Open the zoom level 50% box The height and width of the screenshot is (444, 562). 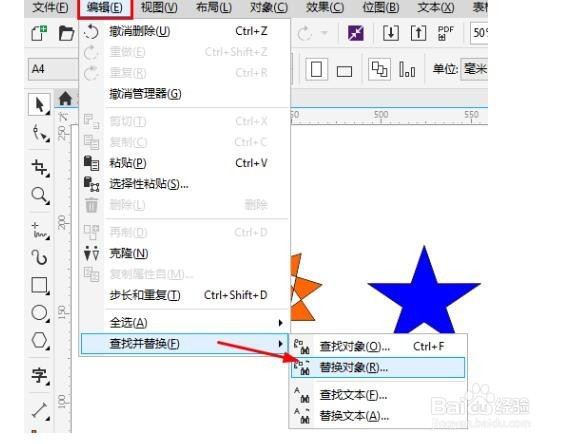[480, 33]
